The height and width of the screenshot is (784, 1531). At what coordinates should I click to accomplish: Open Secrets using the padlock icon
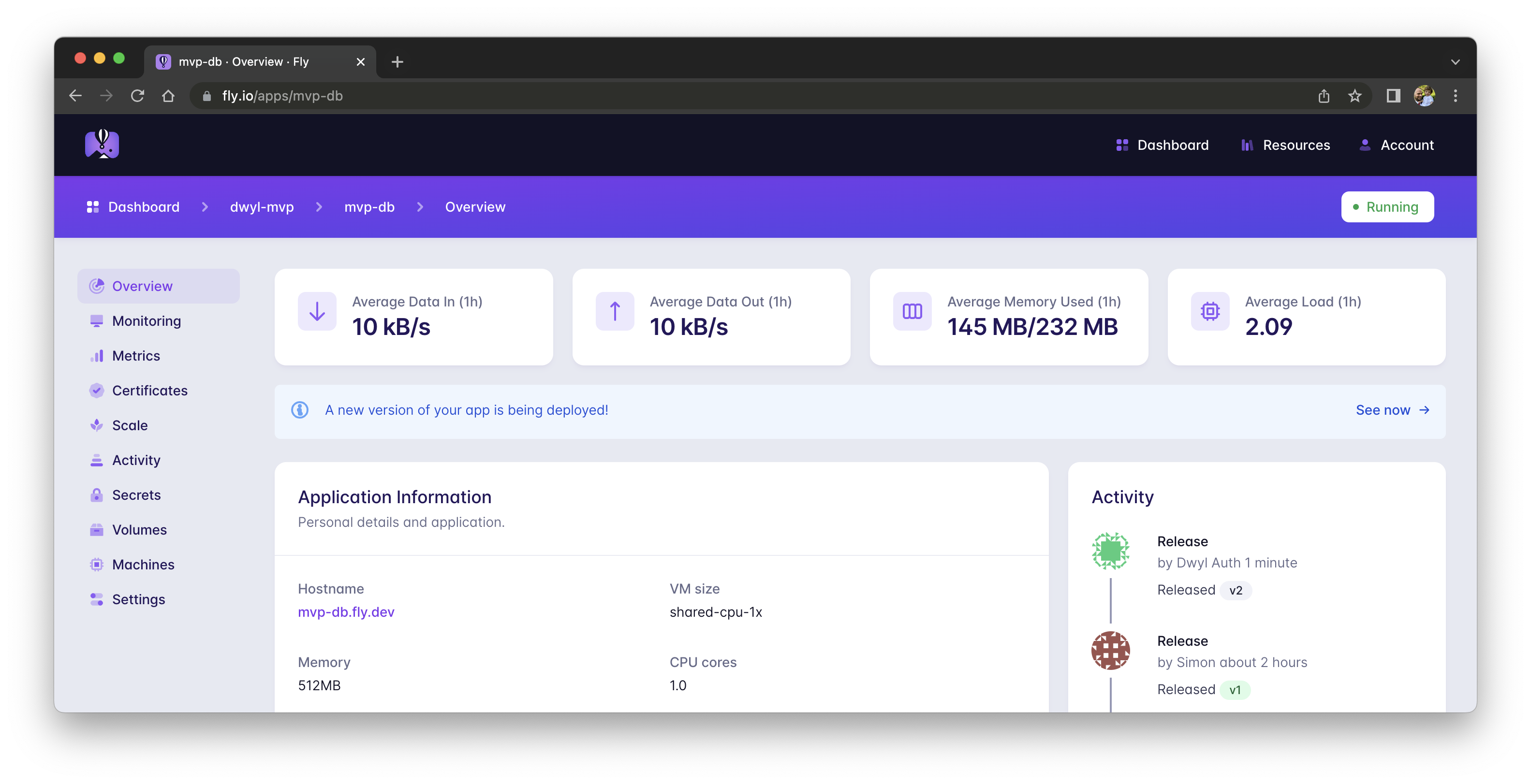[97, 495]
